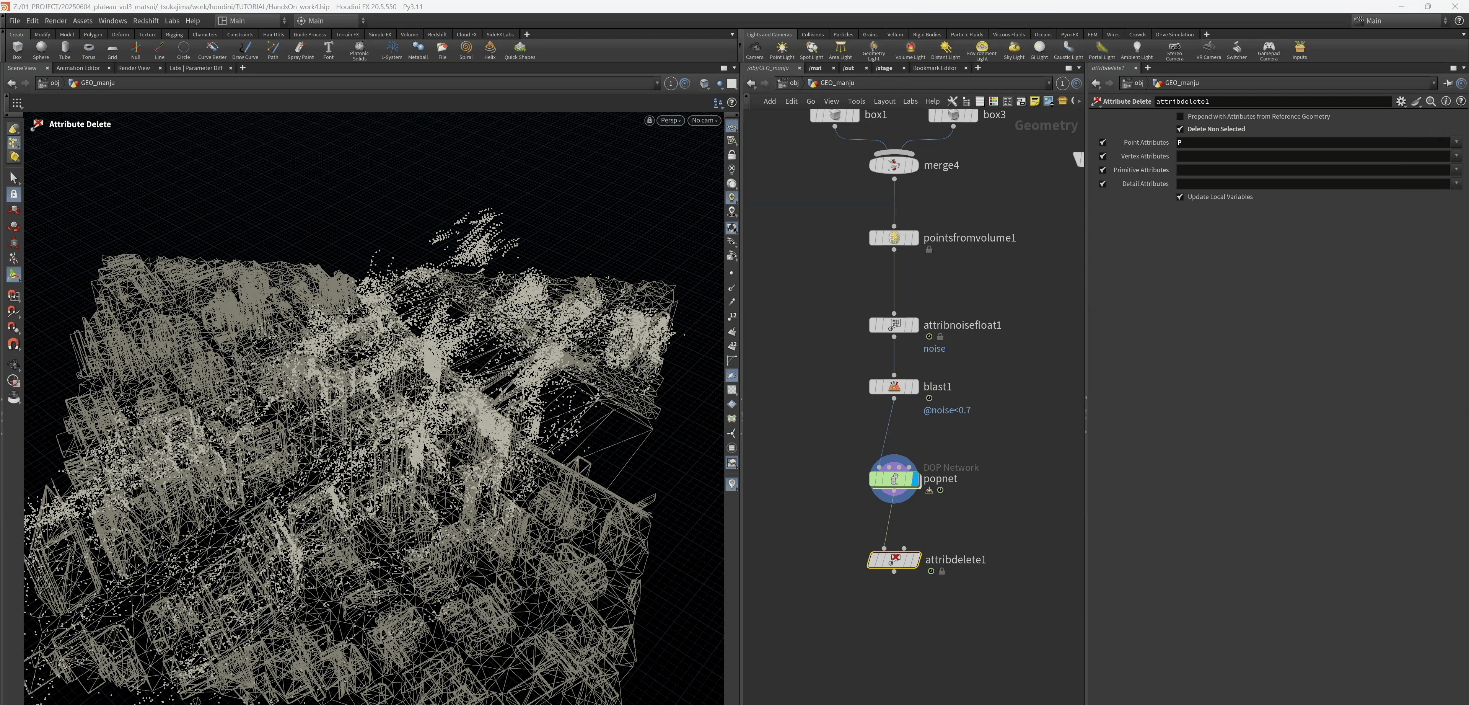1469x705 pixels.
Task: Open the Render menu
Action: tap(55, 20)
